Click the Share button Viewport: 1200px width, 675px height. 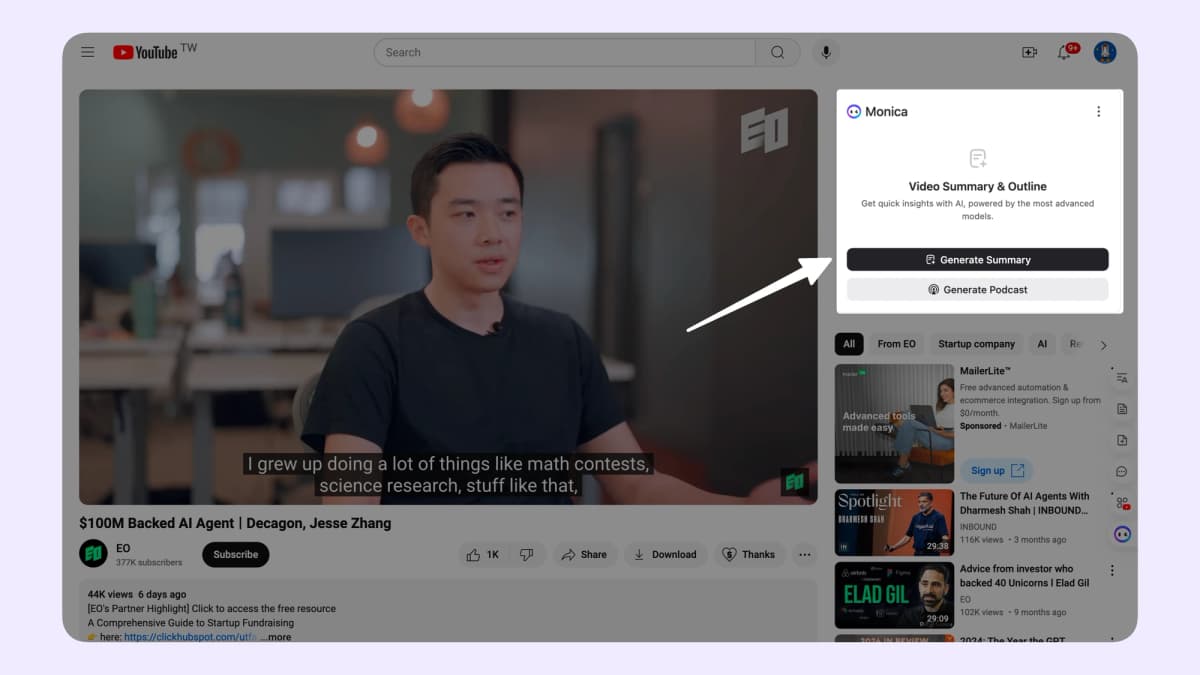click(x=584, y=554)
